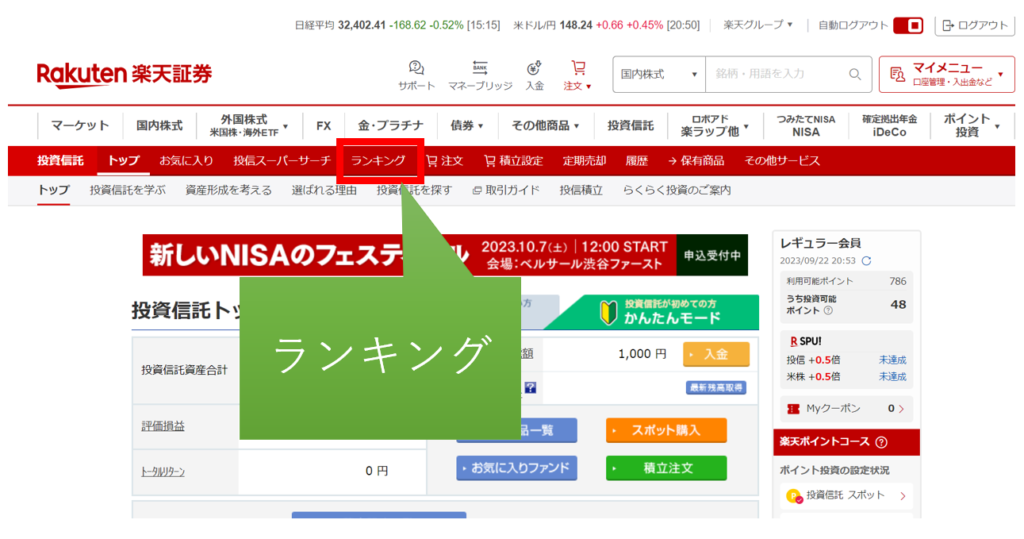Viewport: 1024px width, 539px height.
Task: Click the green 積立注文 button
Action: tap(665, 468)
